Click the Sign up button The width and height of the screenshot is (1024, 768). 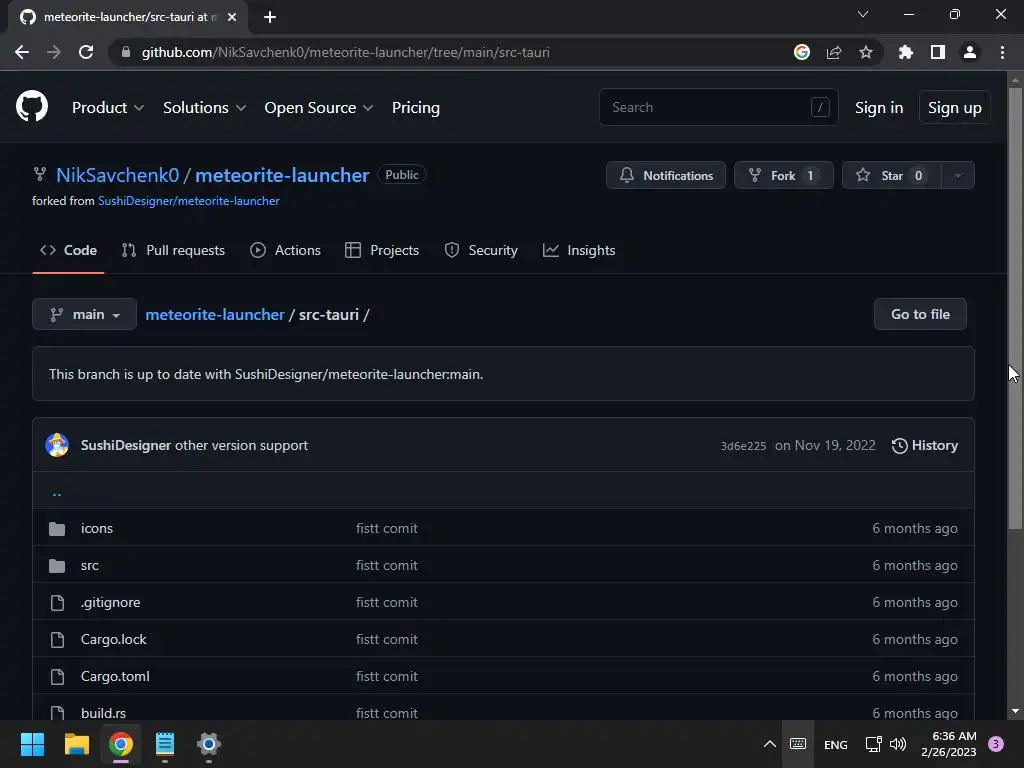point(955,107)
